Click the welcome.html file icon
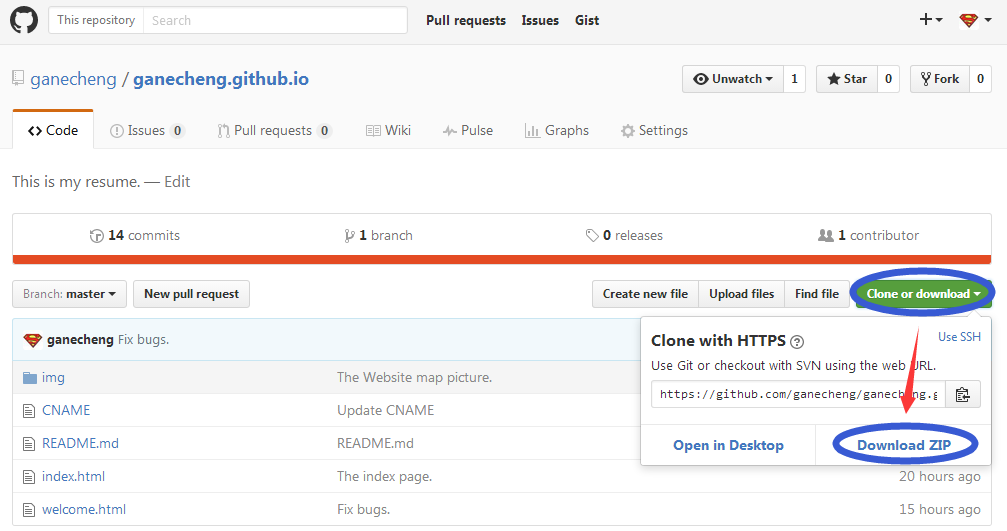The height and width of the screenshot is (531, 1007). (29, 510)
